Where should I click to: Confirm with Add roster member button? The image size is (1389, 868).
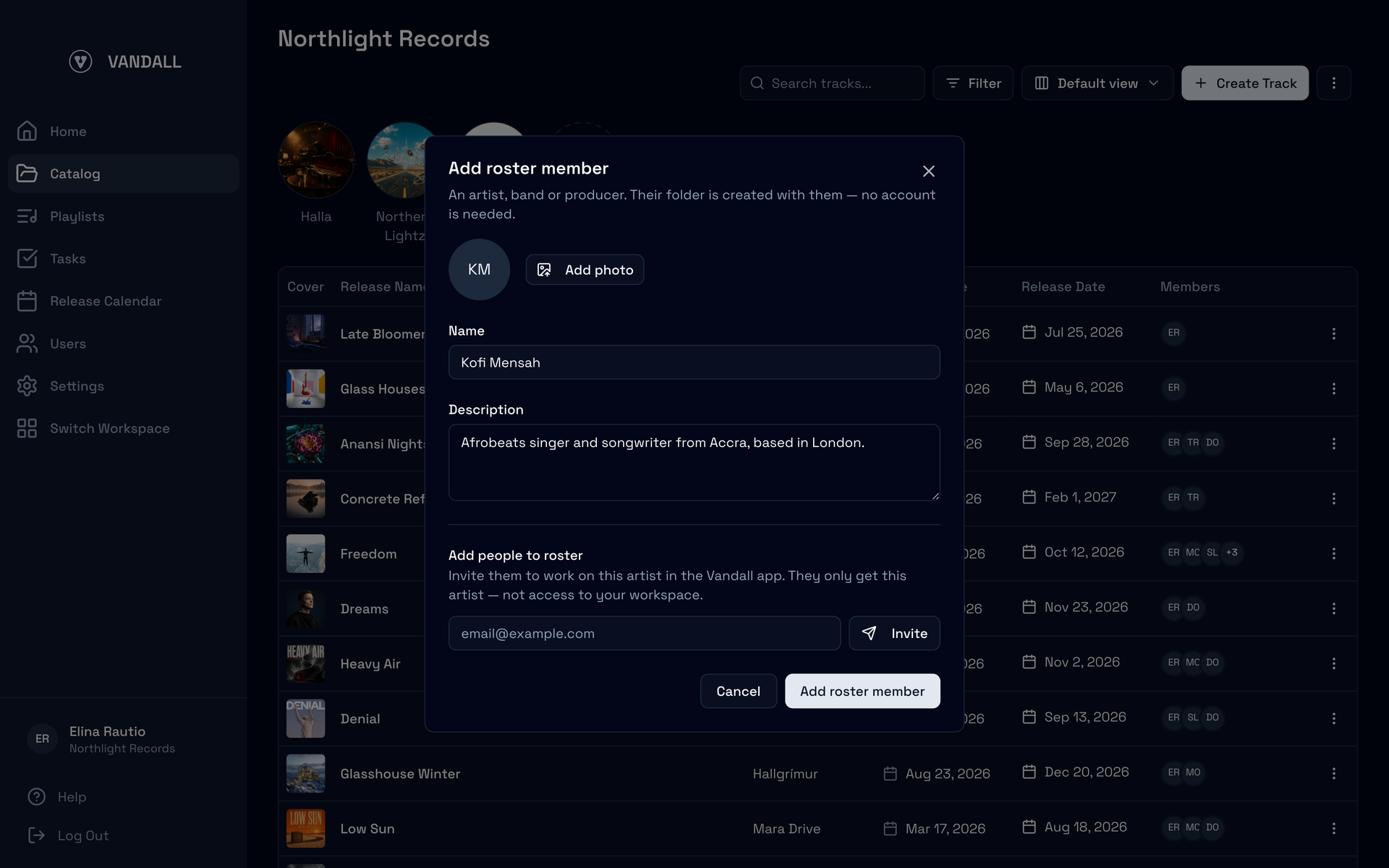(862, 692)
